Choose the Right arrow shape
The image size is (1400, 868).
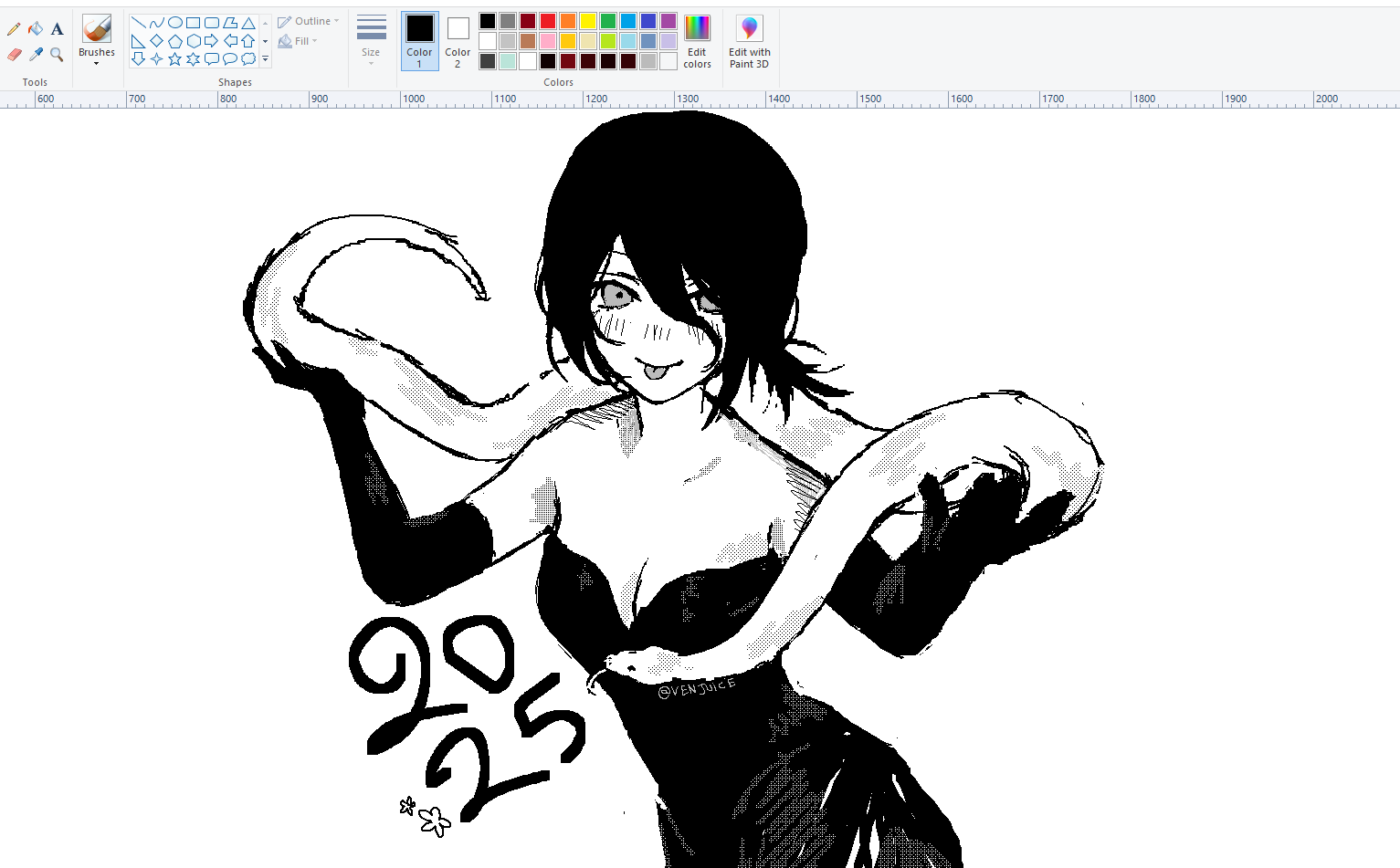(211, 40)
